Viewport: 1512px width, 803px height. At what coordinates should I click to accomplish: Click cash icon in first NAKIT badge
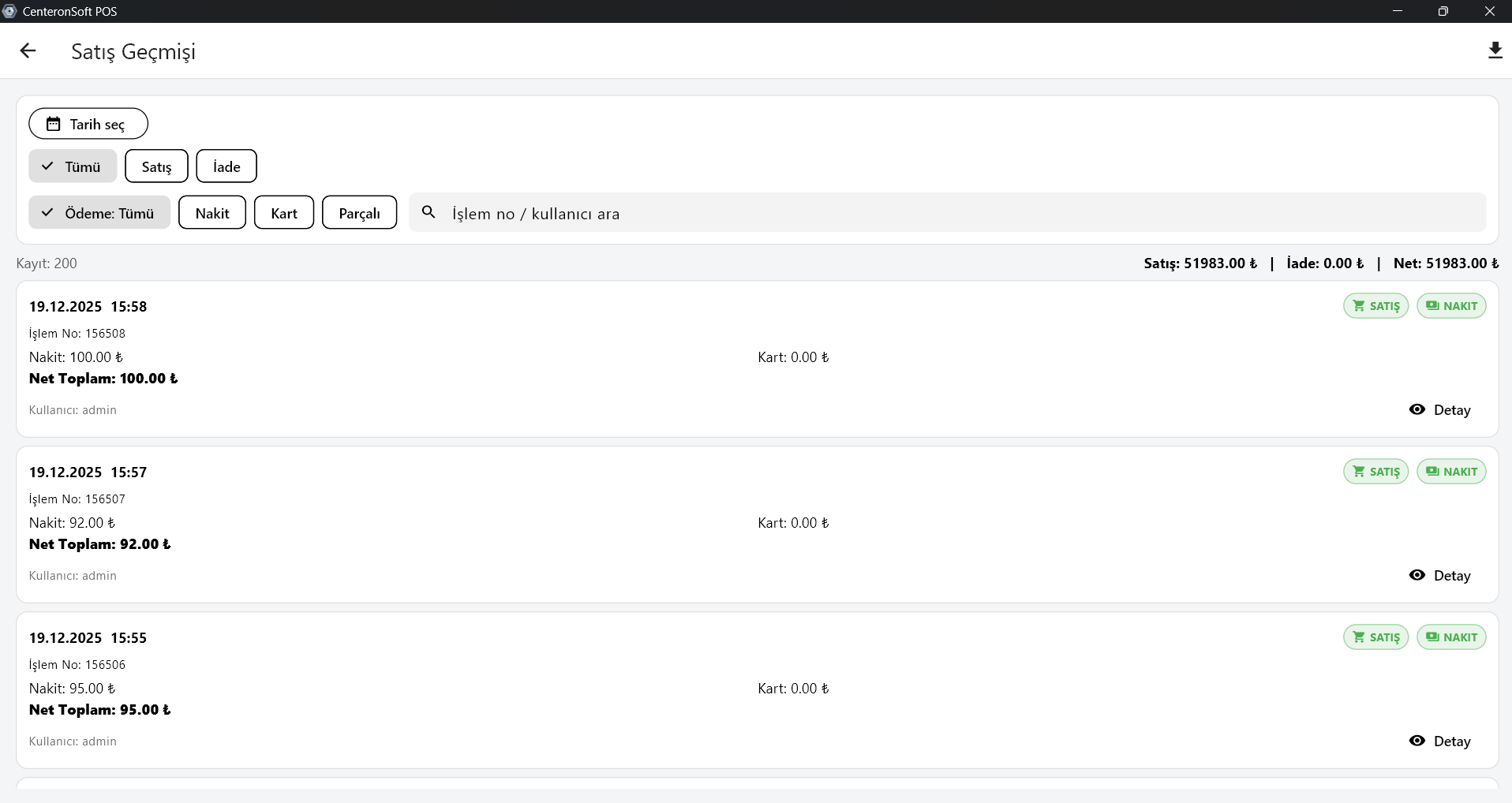(x=1432, y=306)
